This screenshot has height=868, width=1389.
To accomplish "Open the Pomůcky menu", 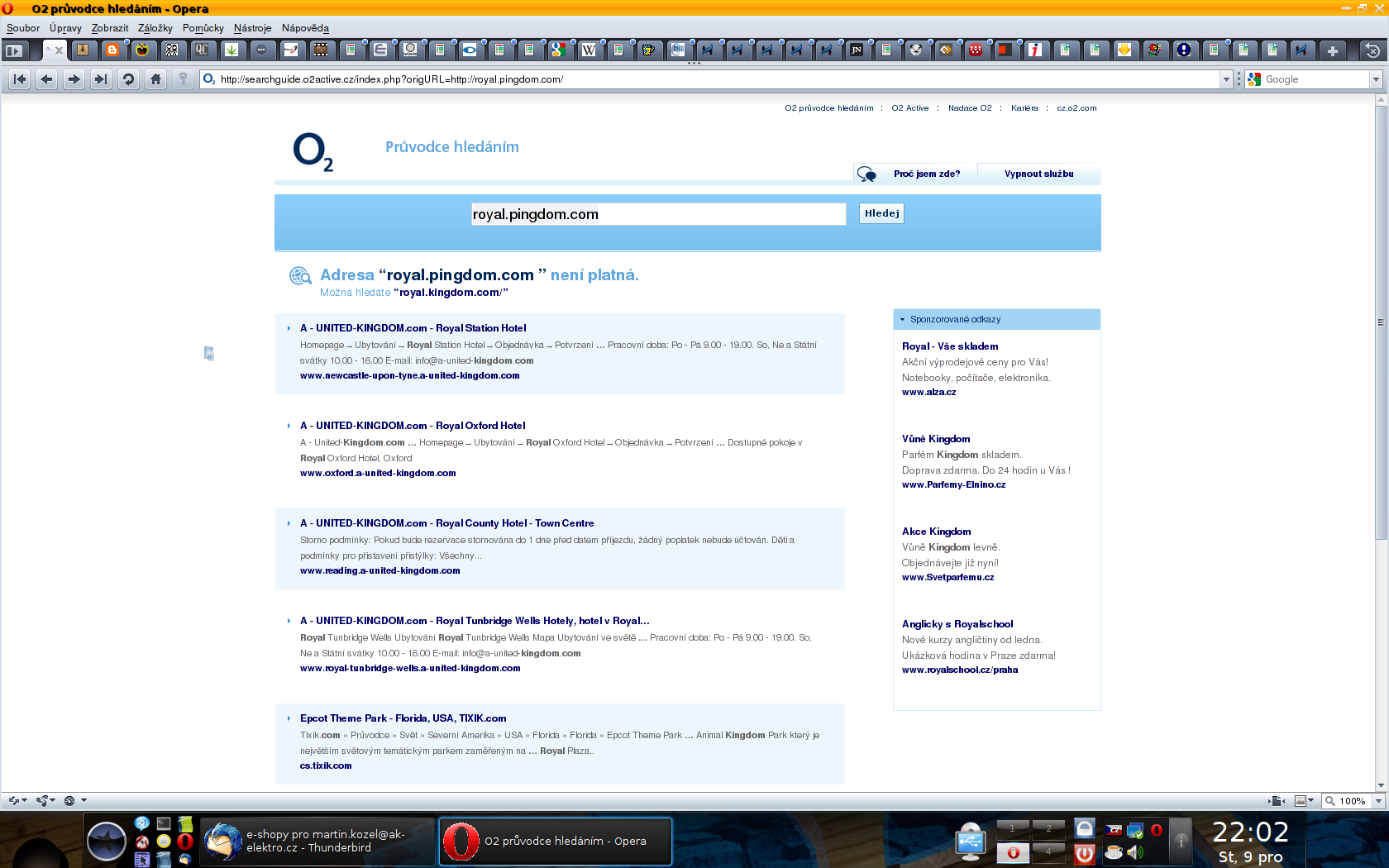I will click(203, 28).
